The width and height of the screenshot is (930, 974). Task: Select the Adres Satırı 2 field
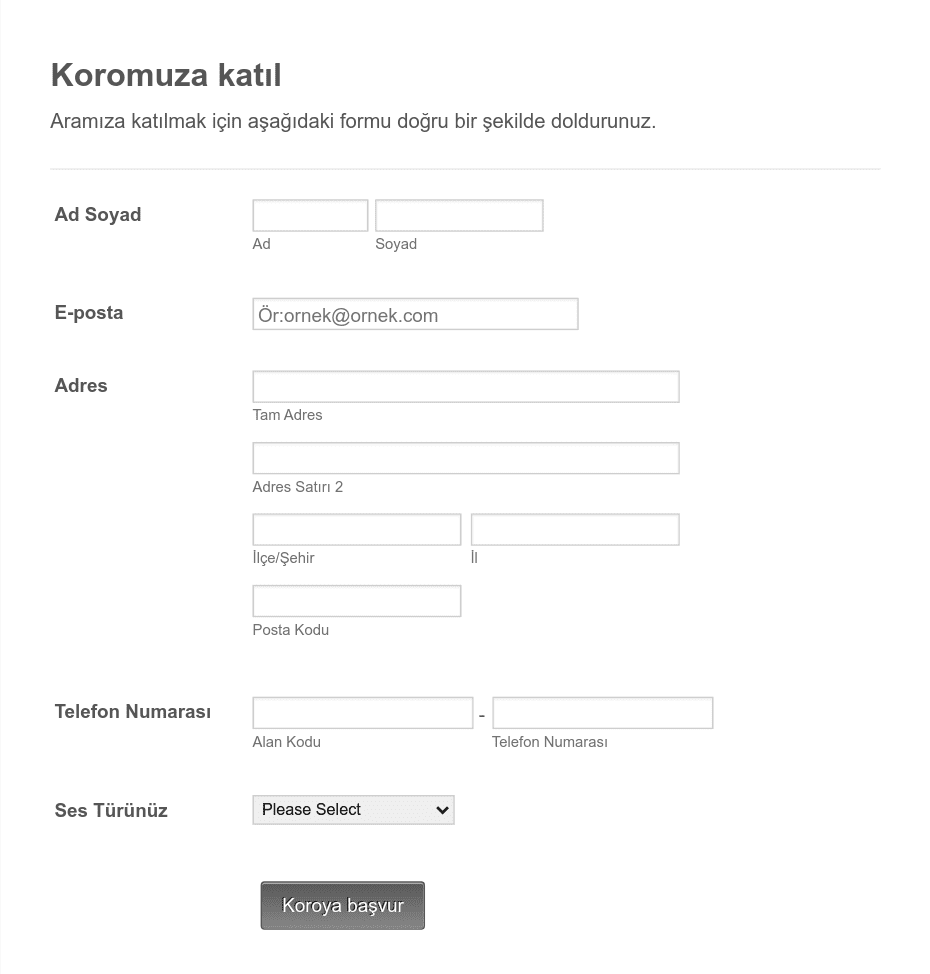tap(466, 458)
